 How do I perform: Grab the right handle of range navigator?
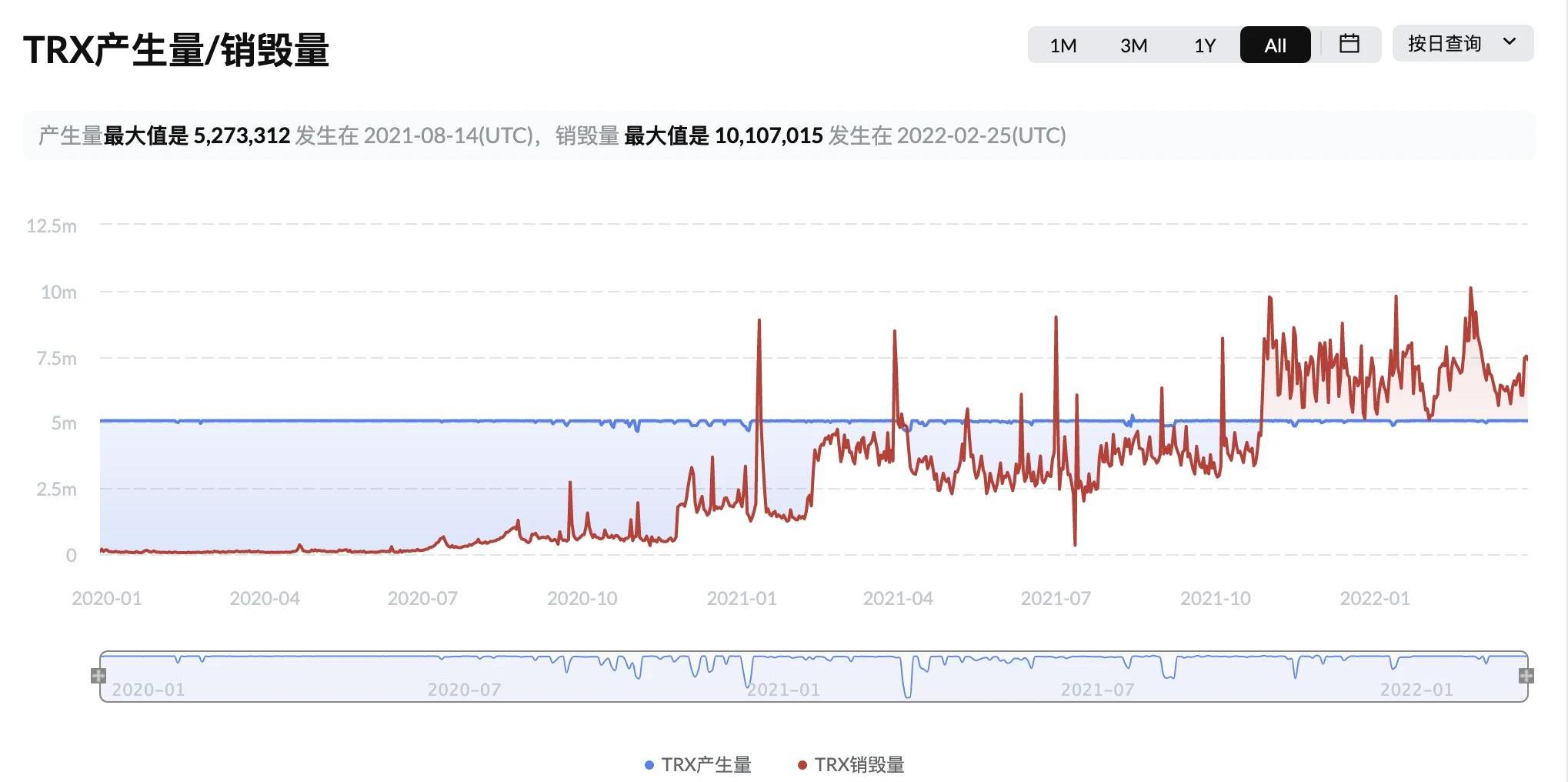1526,676
